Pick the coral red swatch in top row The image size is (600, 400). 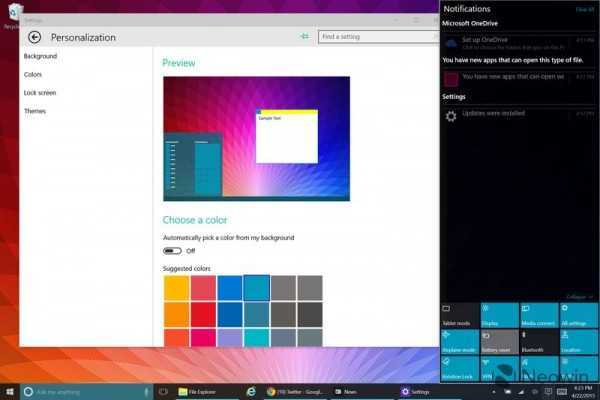tap(203, 288)
